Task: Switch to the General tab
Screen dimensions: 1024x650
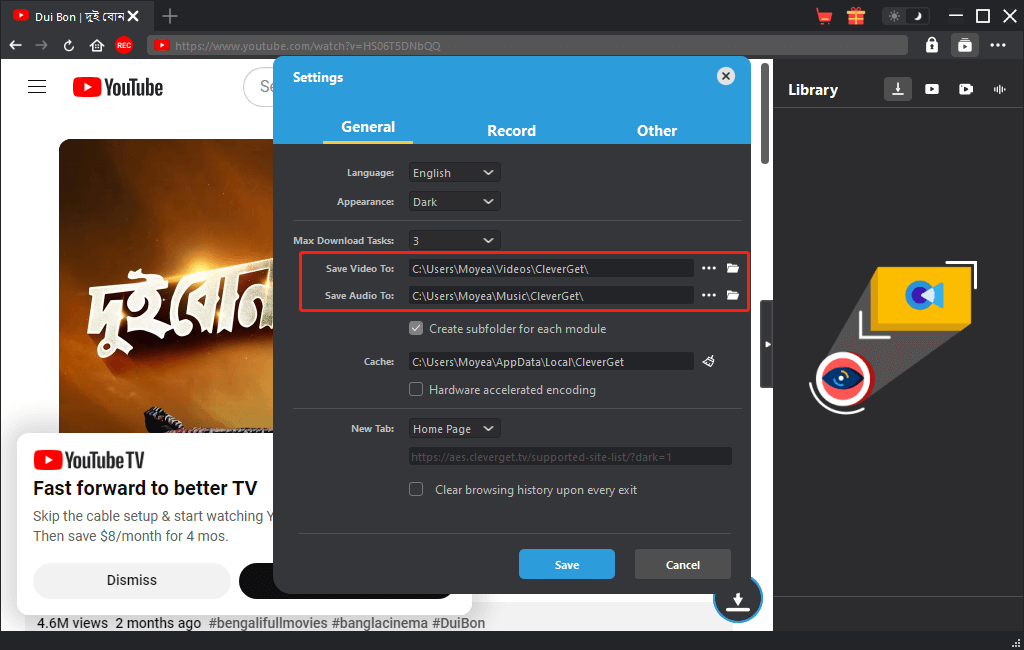Action: [x=368, y=127]
